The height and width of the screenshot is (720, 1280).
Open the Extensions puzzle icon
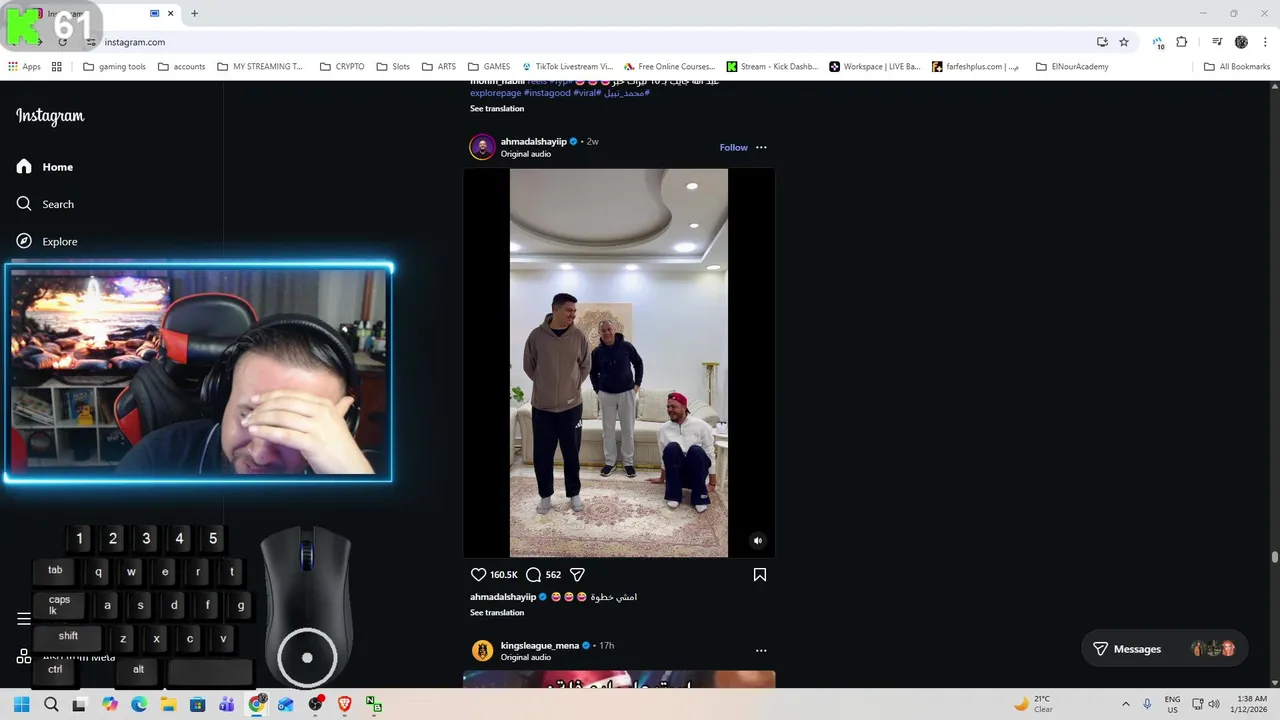pyautogui.click(x=1182, y=42)
